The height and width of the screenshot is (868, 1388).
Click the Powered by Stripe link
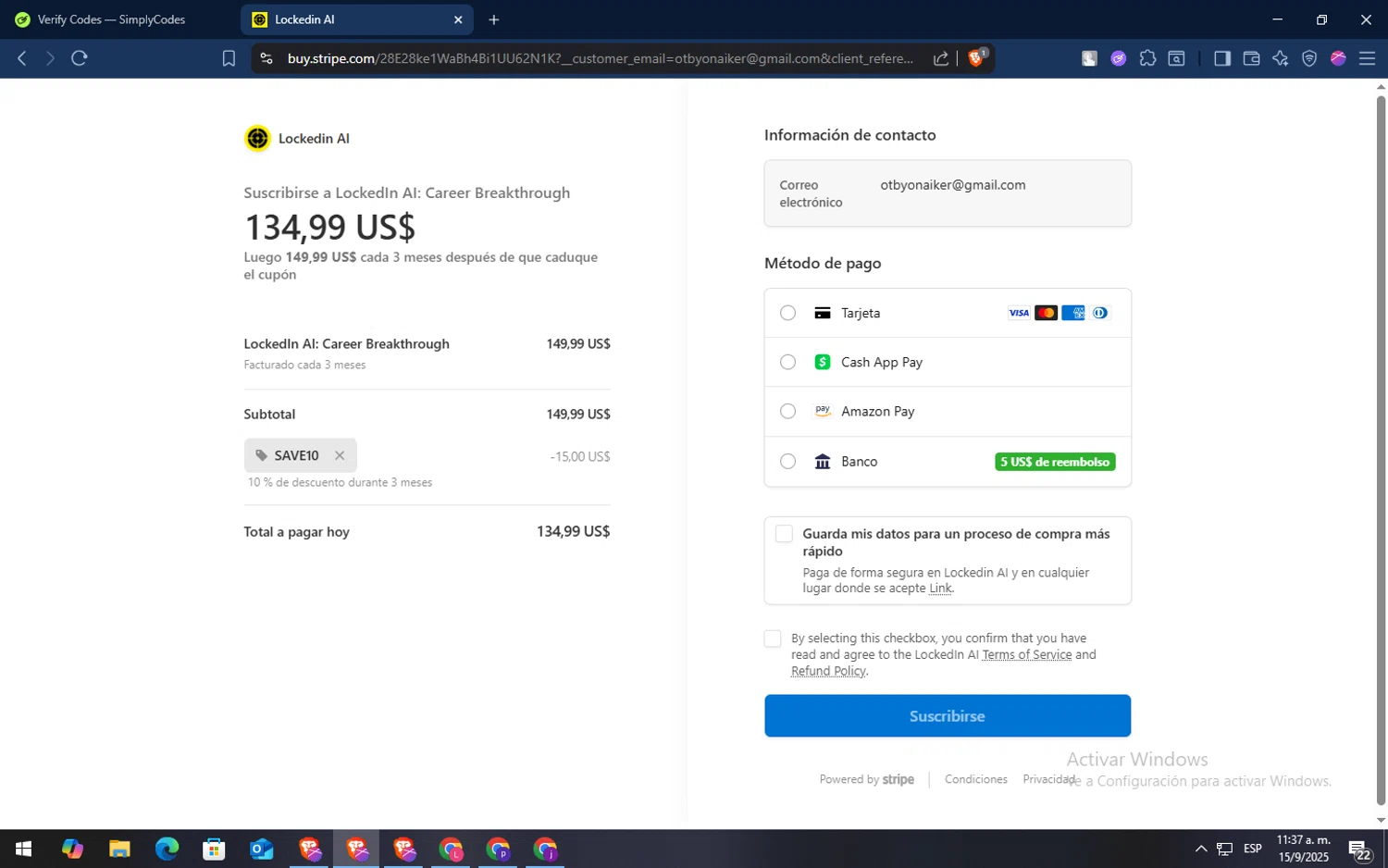pos(866,779)
